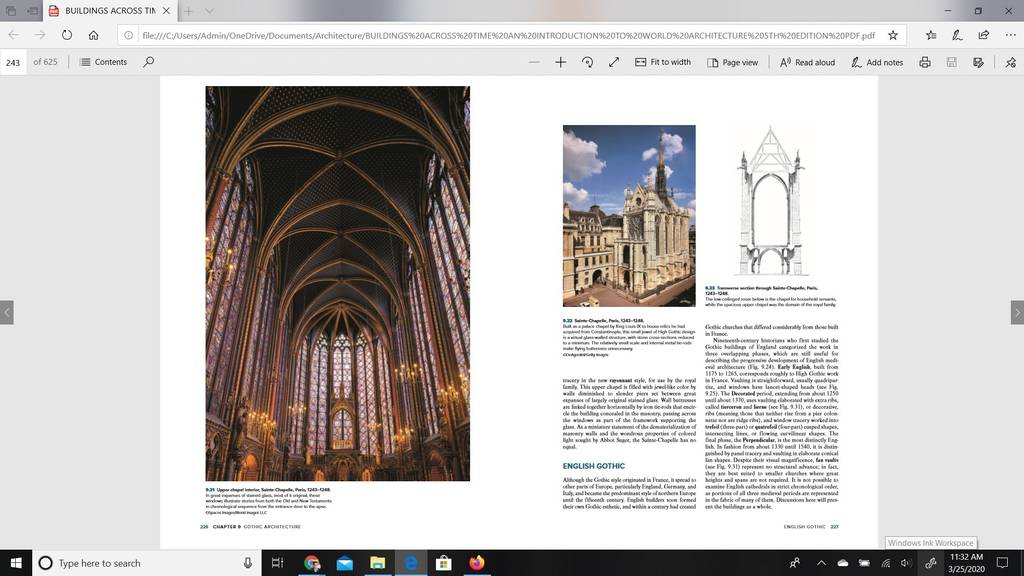Open Task View
Viewport: 1024px width, 576px height.
278,563
